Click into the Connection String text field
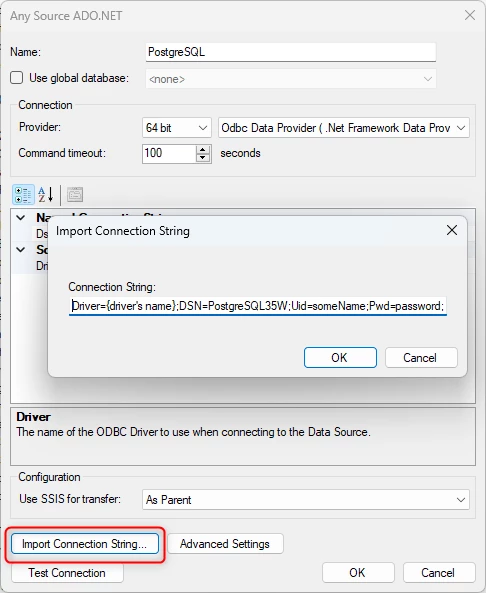Screen dimensions: 486x593 [x=258, y=306]
